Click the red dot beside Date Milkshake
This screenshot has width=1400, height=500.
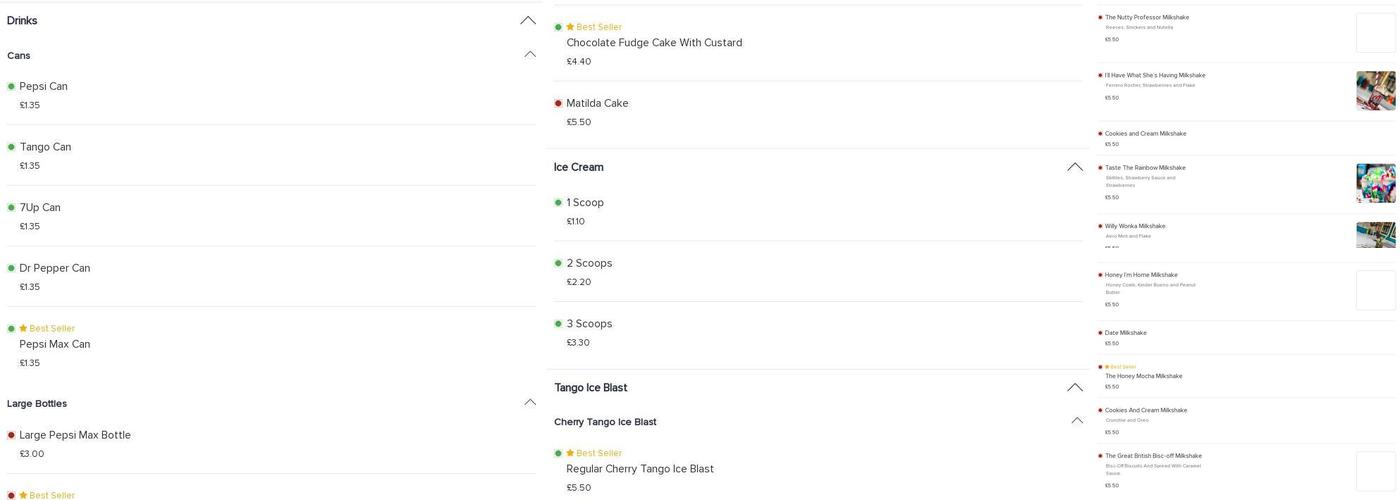click(1100, 333)
